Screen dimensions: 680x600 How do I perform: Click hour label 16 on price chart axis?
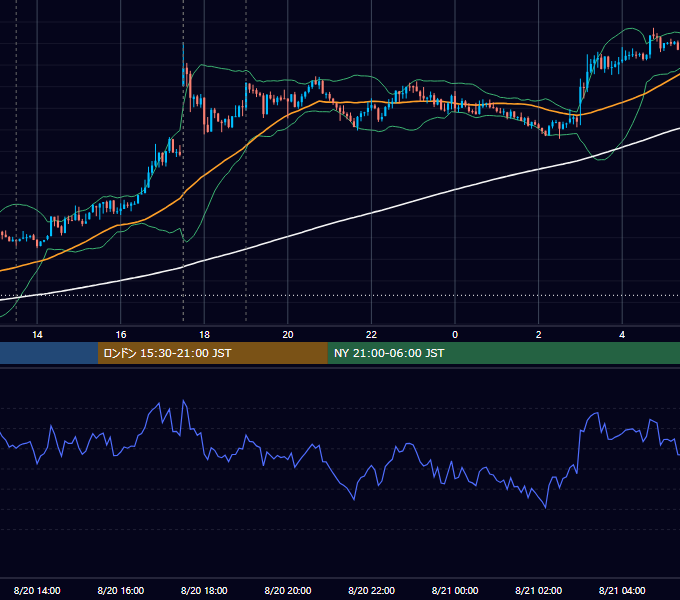[121, 335]
